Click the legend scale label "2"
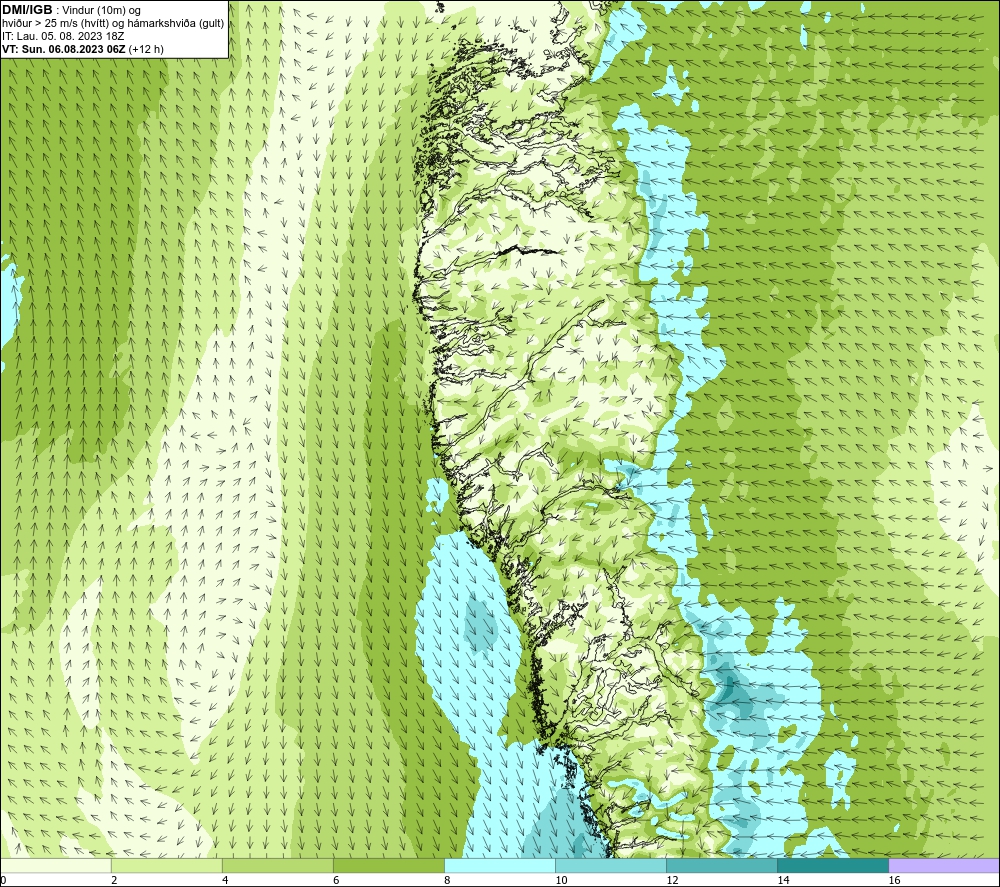Screen dimensions: 1000x887 coord(114,881)
